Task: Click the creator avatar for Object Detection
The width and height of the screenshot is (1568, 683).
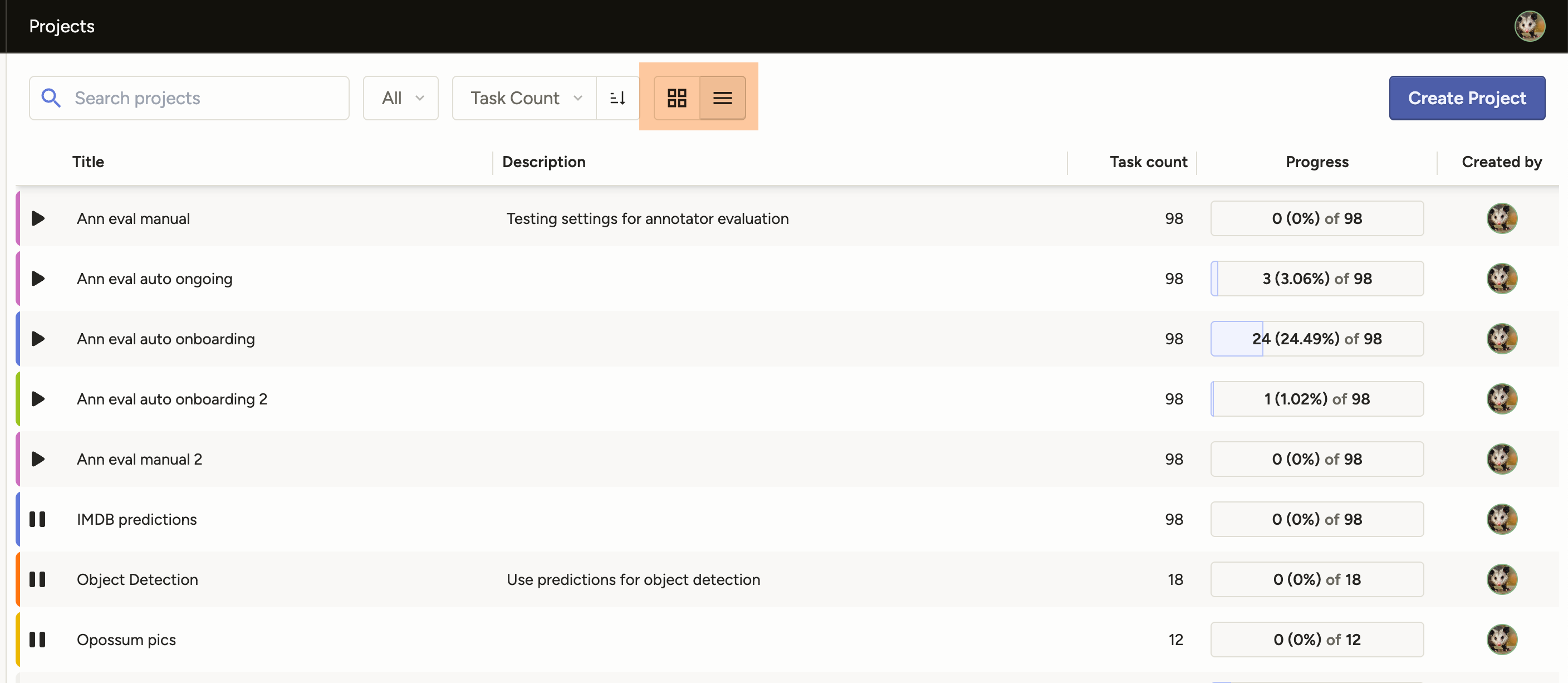Action: (1502, 579)
